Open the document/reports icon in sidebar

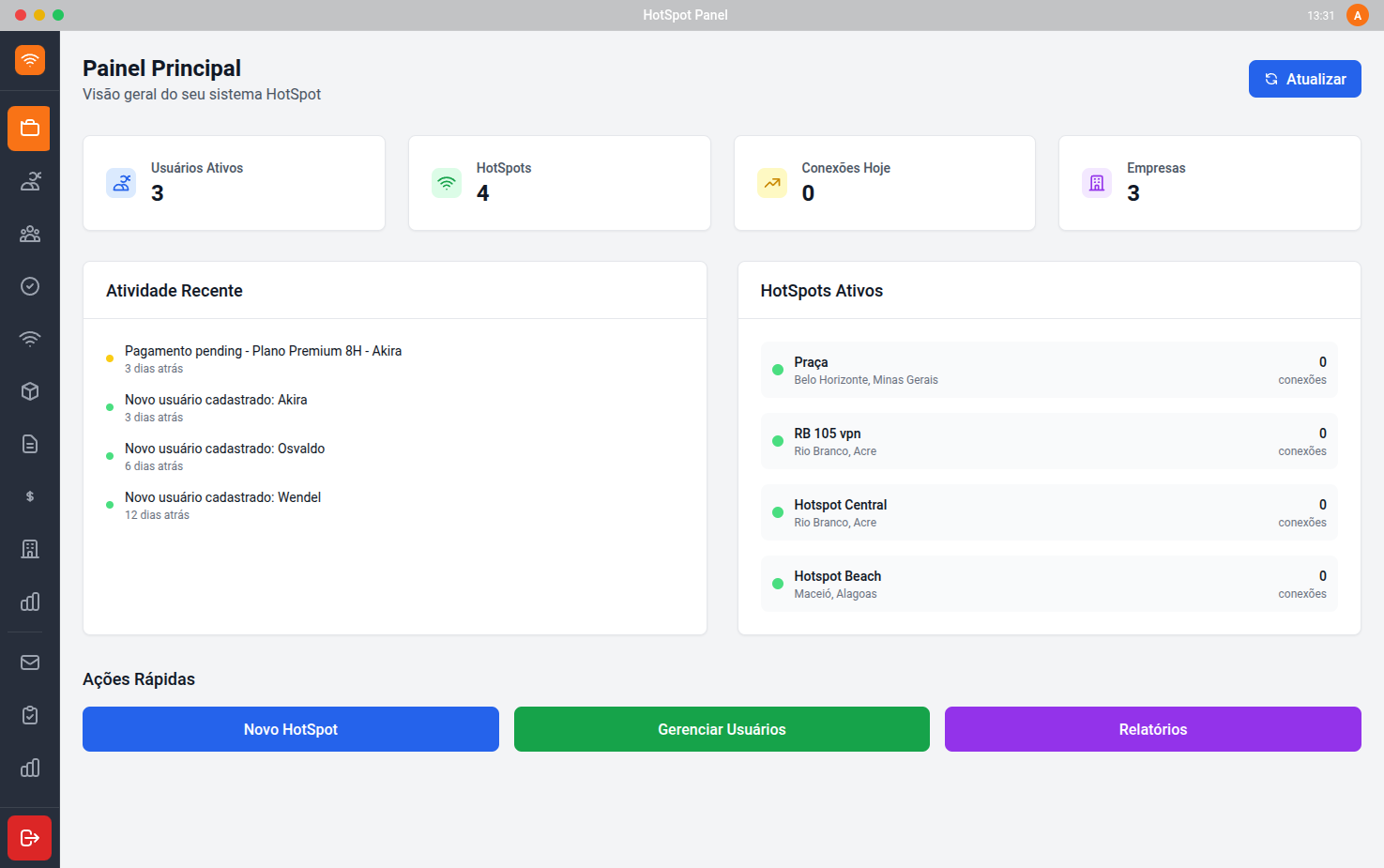(x=29, y=444)
